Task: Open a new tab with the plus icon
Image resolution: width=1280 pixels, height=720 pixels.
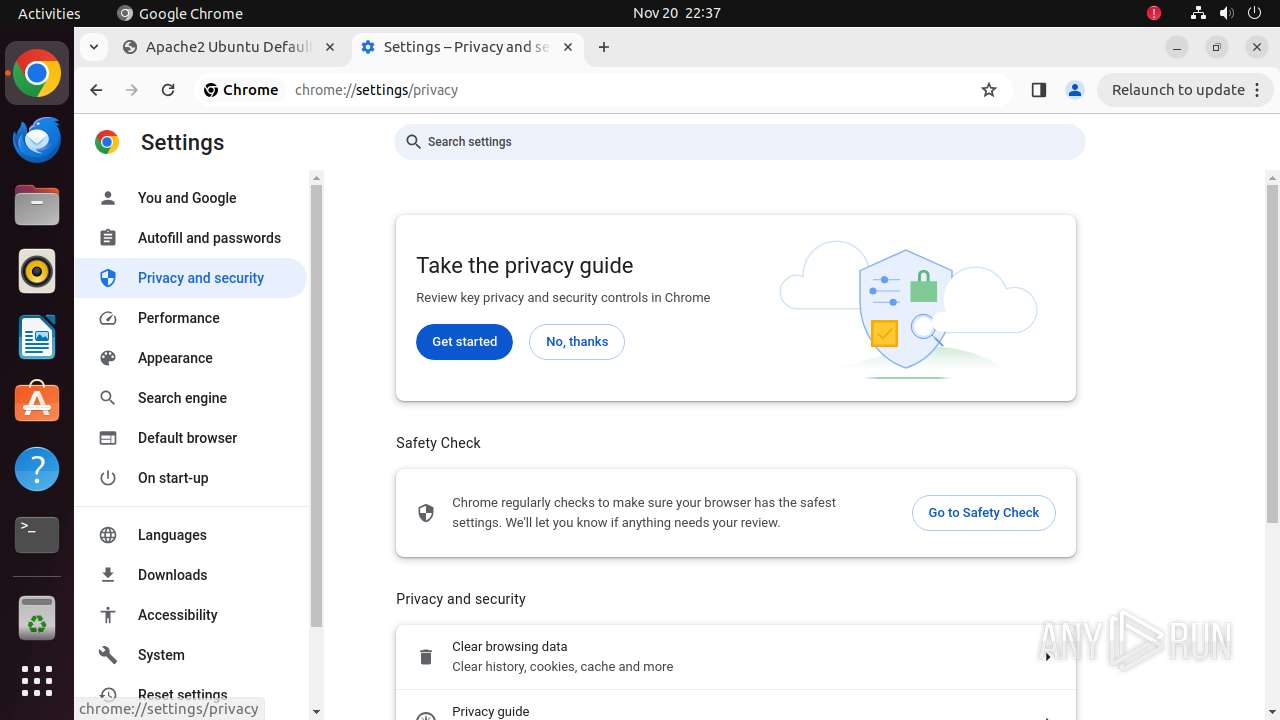Action: click(603, 47)
